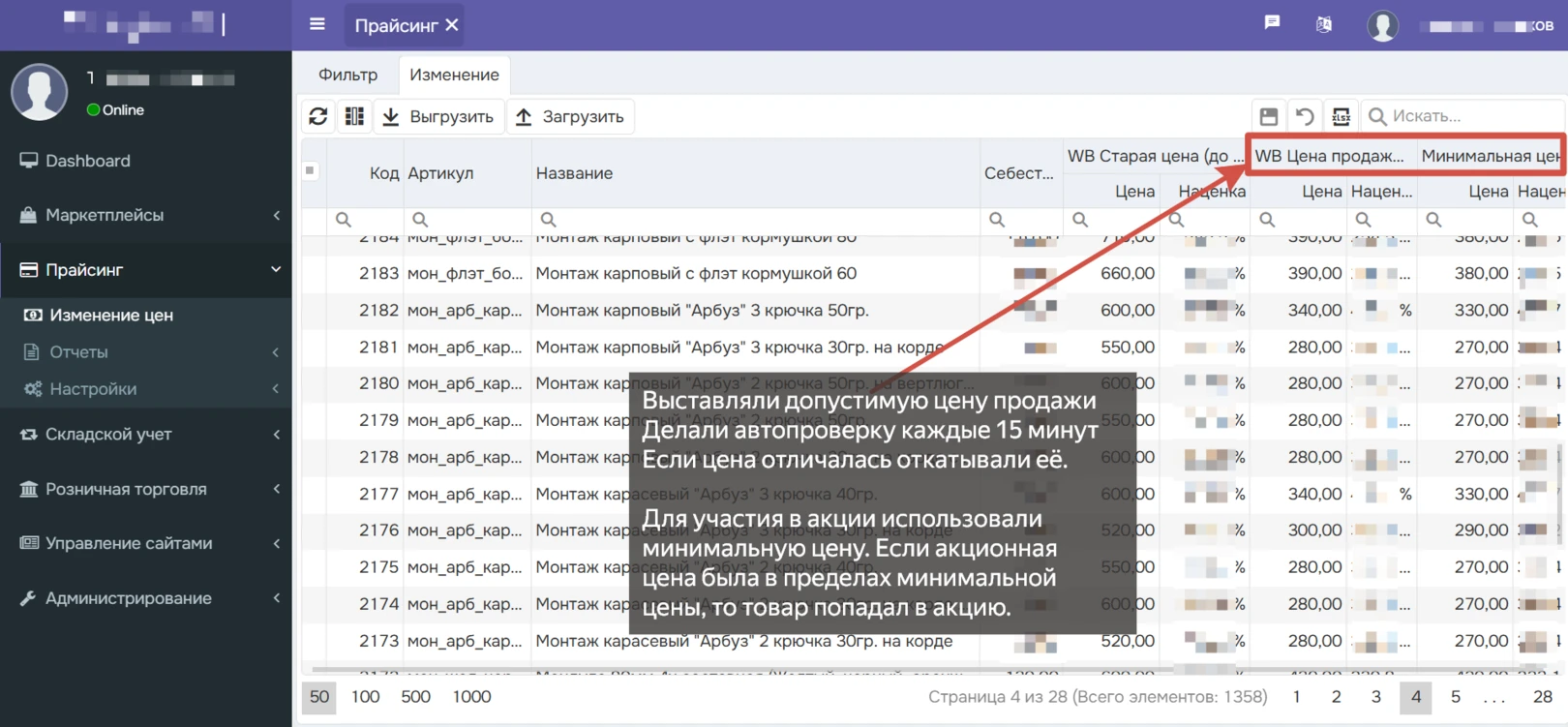Click the Выгрузить export button
This screenshot has height=727, width=1568.
(439, 116)
